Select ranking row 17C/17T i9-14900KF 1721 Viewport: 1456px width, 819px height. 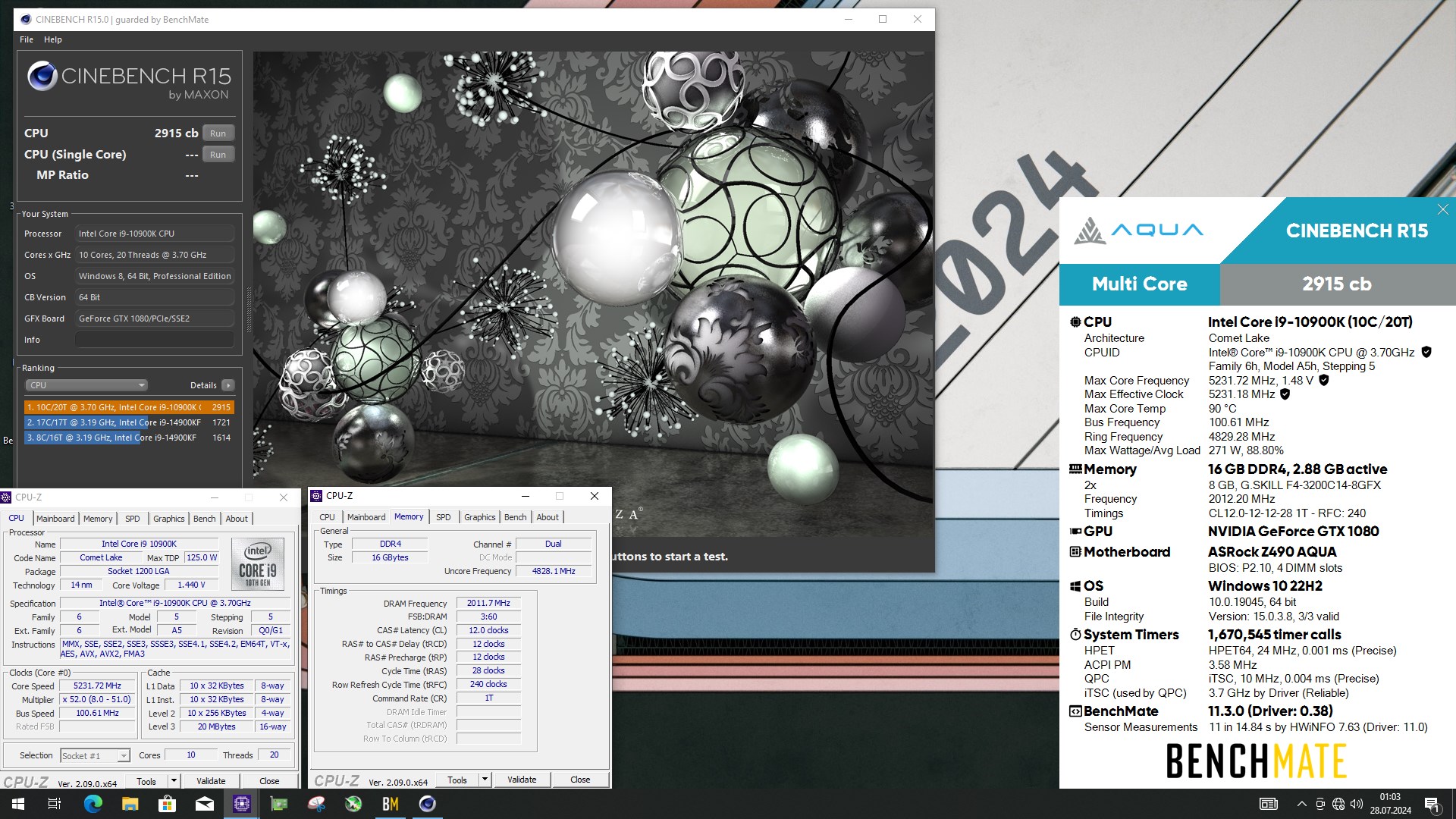click(129, 422)
